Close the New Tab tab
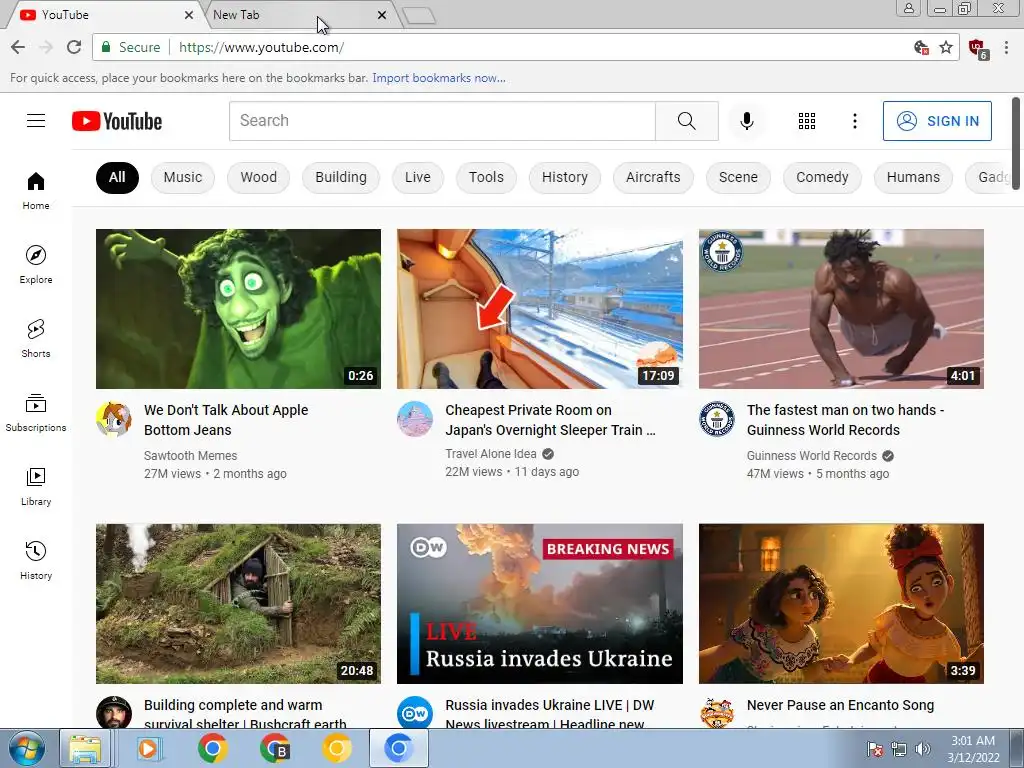This screenshot has height=768, width=1024. click(382, 14)
